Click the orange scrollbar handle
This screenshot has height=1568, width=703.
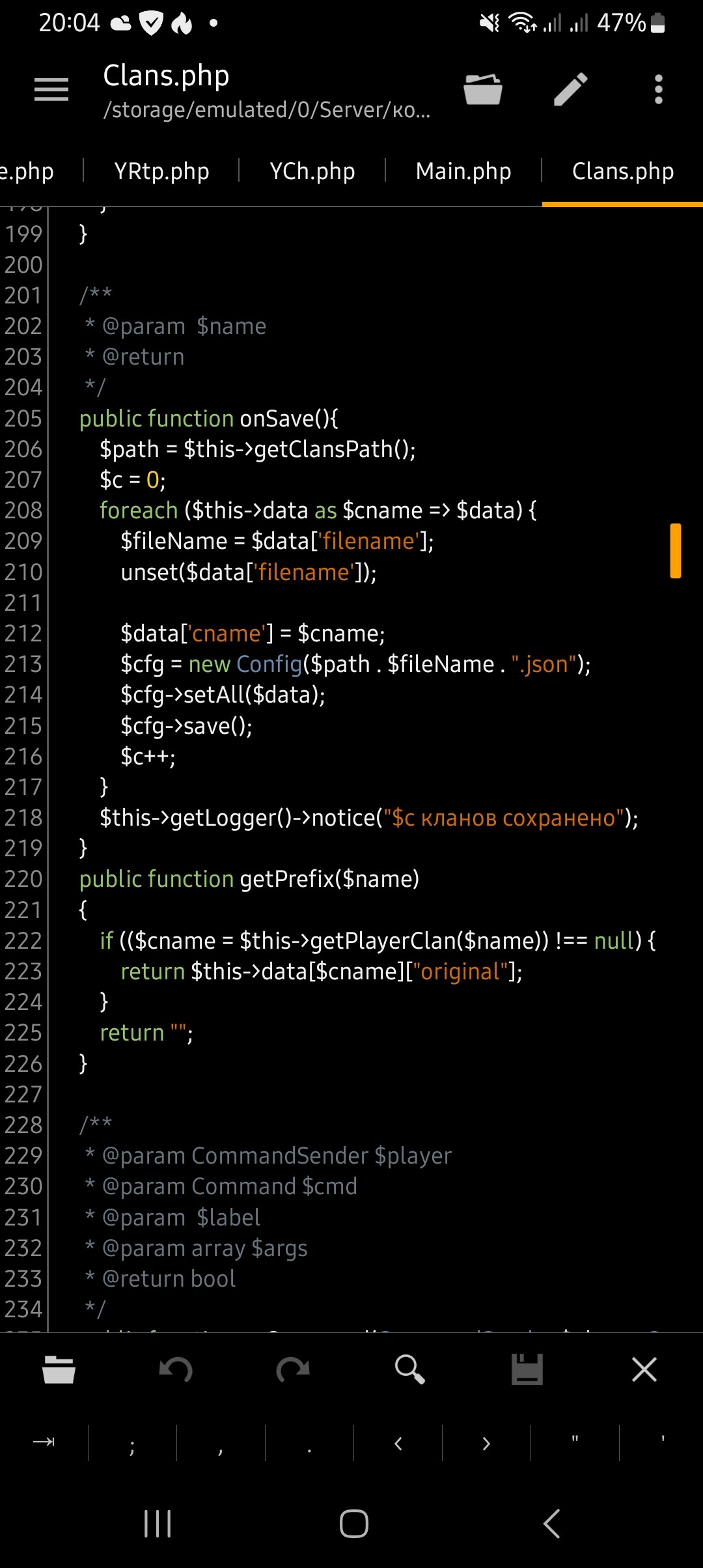point(676,551)
